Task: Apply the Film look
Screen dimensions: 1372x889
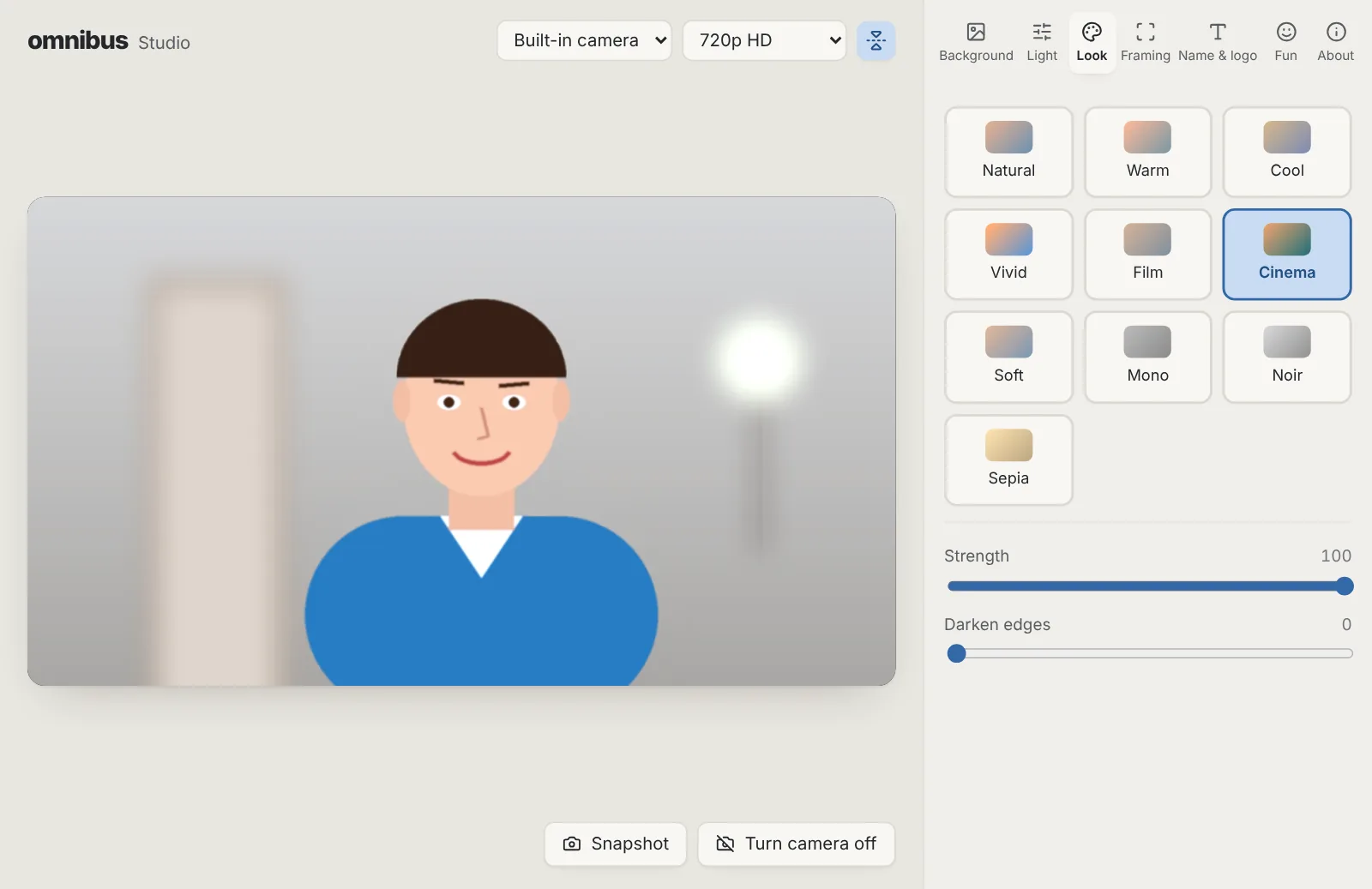Action: click(x=1147, y=255)
